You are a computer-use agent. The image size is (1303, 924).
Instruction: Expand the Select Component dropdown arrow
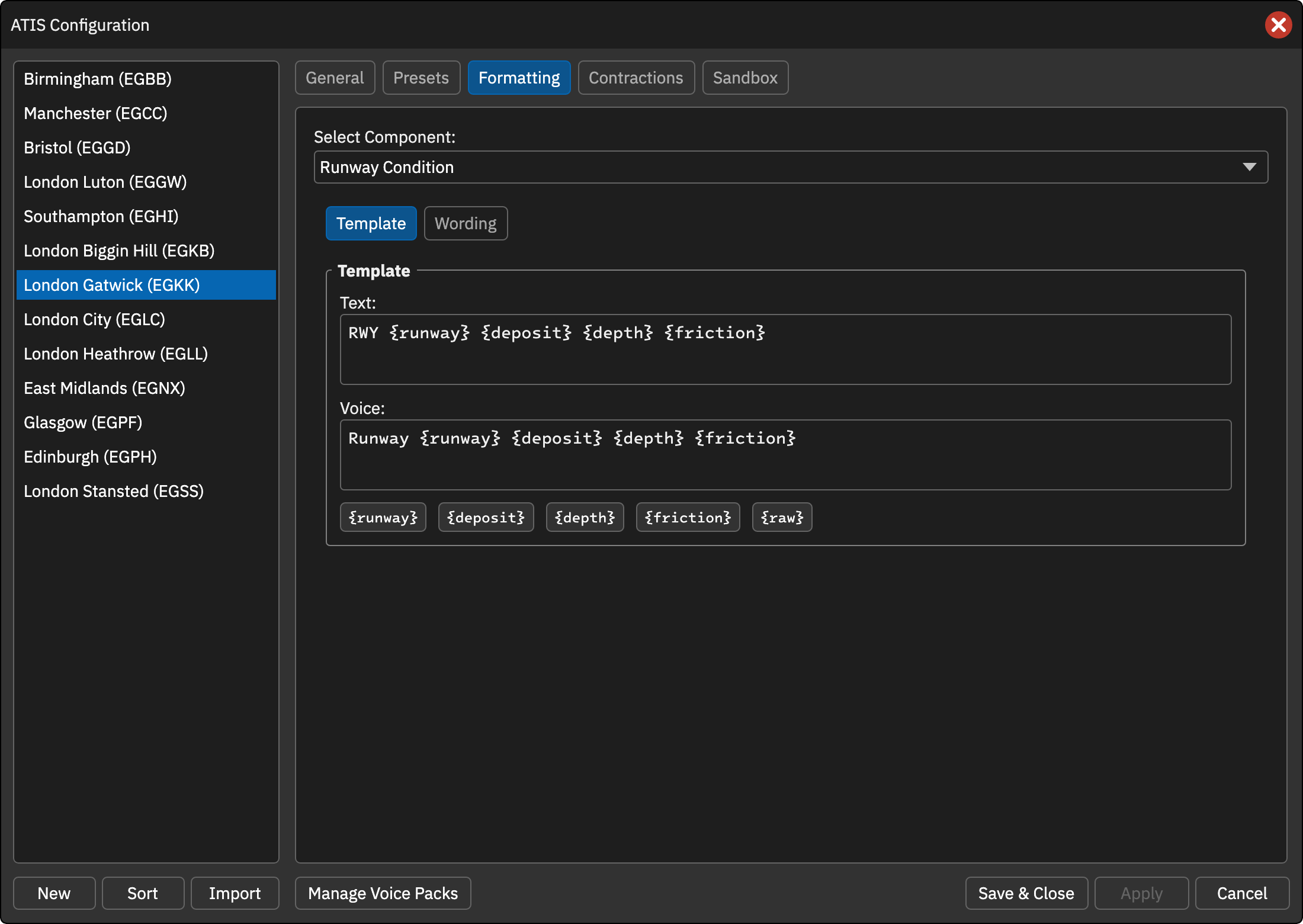(x=1249, y=167)
